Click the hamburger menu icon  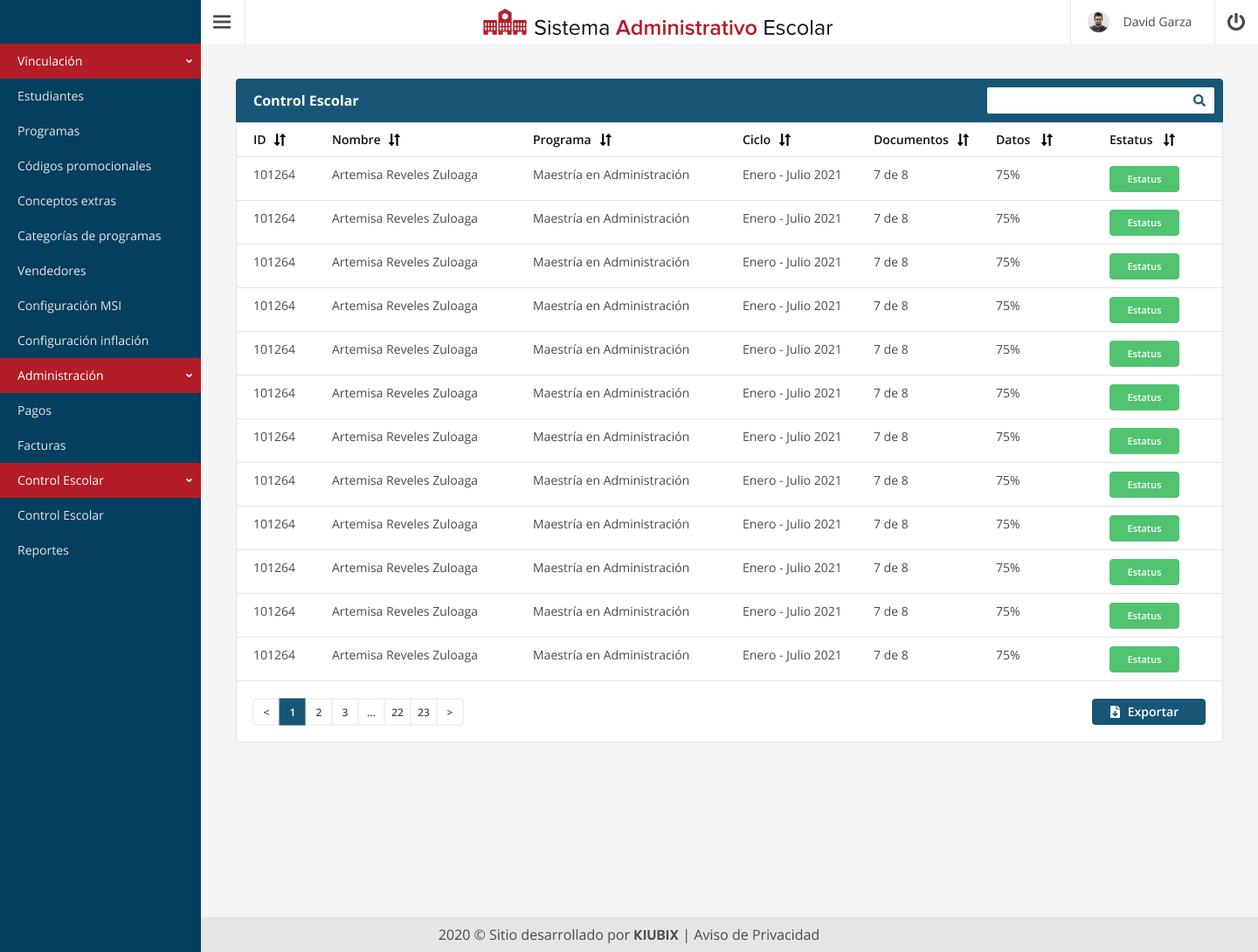[x=222, y=22]
